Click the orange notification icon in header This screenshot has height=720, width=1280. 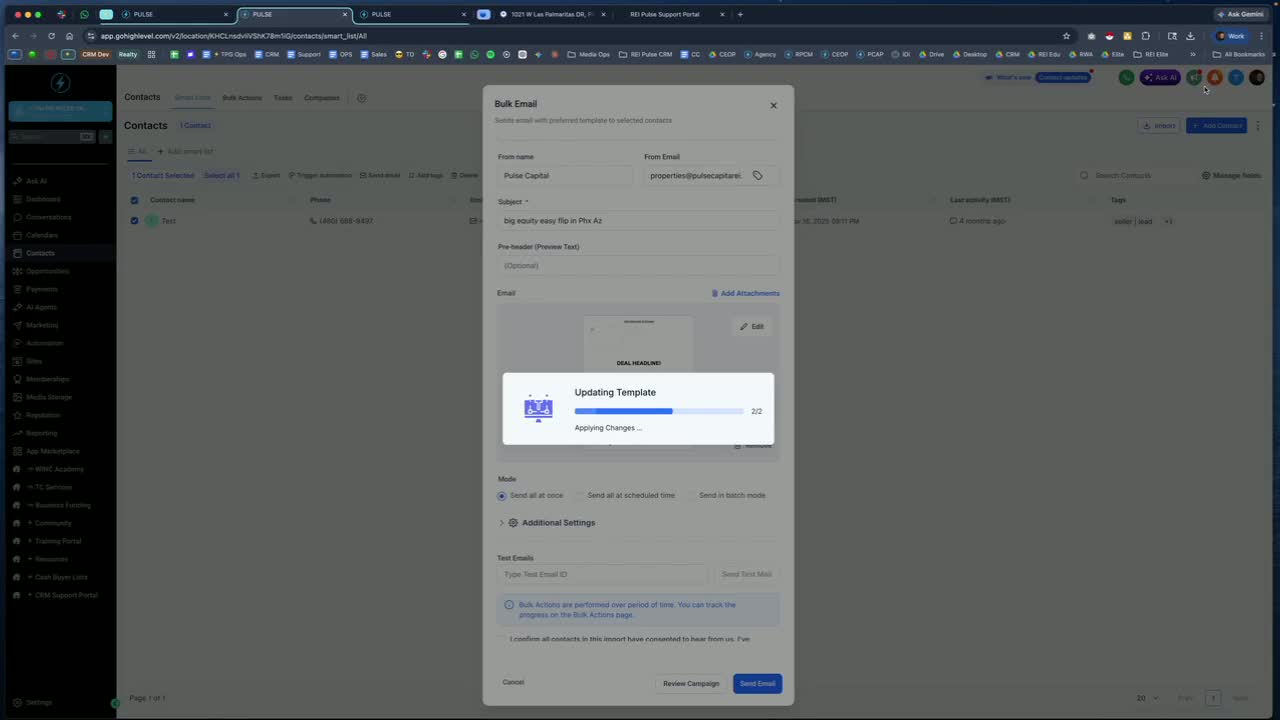click(1215, 77)
